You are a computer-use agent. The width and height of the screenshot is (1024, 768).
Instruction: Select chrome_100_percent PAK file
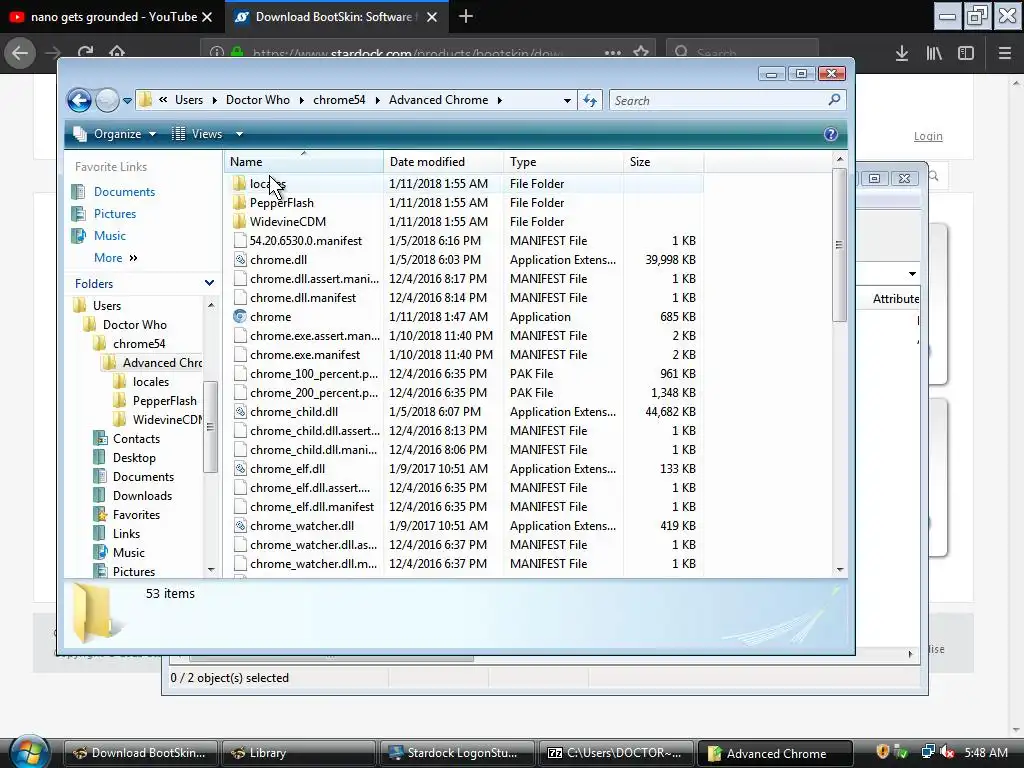[314, 374]
